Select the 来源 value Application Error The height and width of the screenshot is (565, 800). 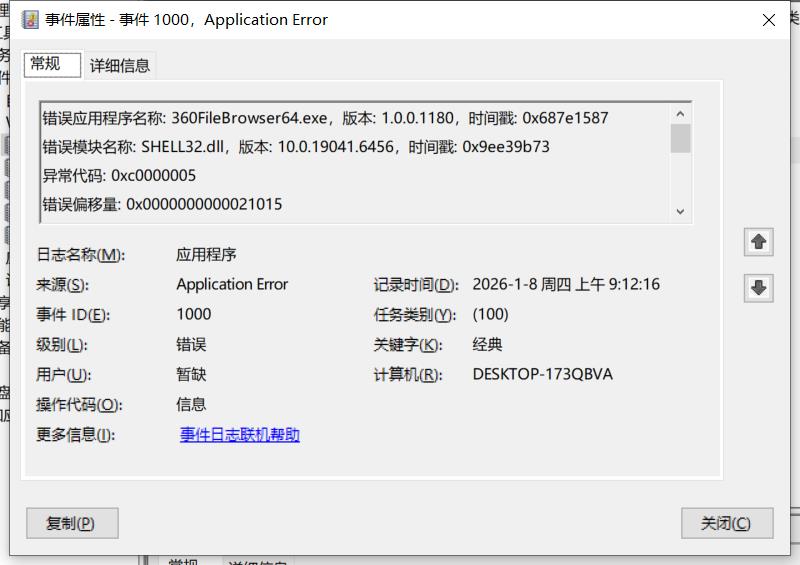point(232,285)
